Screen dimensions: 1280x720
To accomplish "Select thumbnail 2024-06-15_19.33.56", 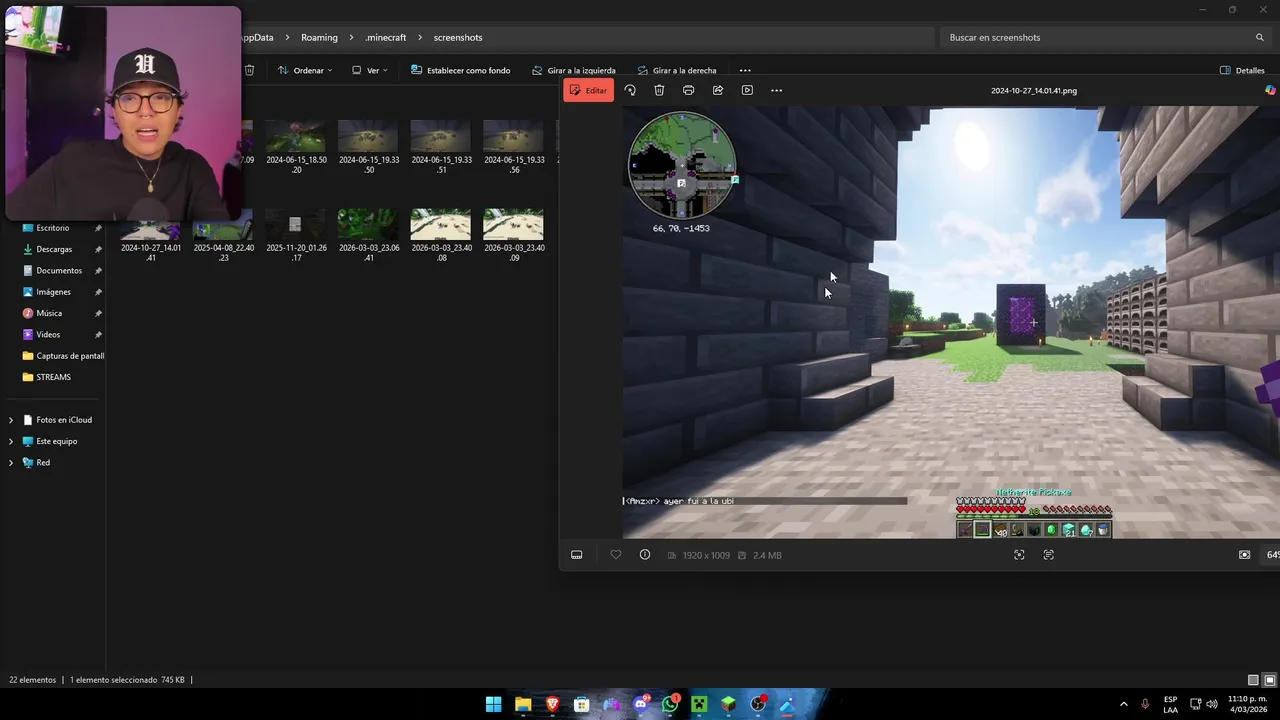I will (x=514, y=147).
